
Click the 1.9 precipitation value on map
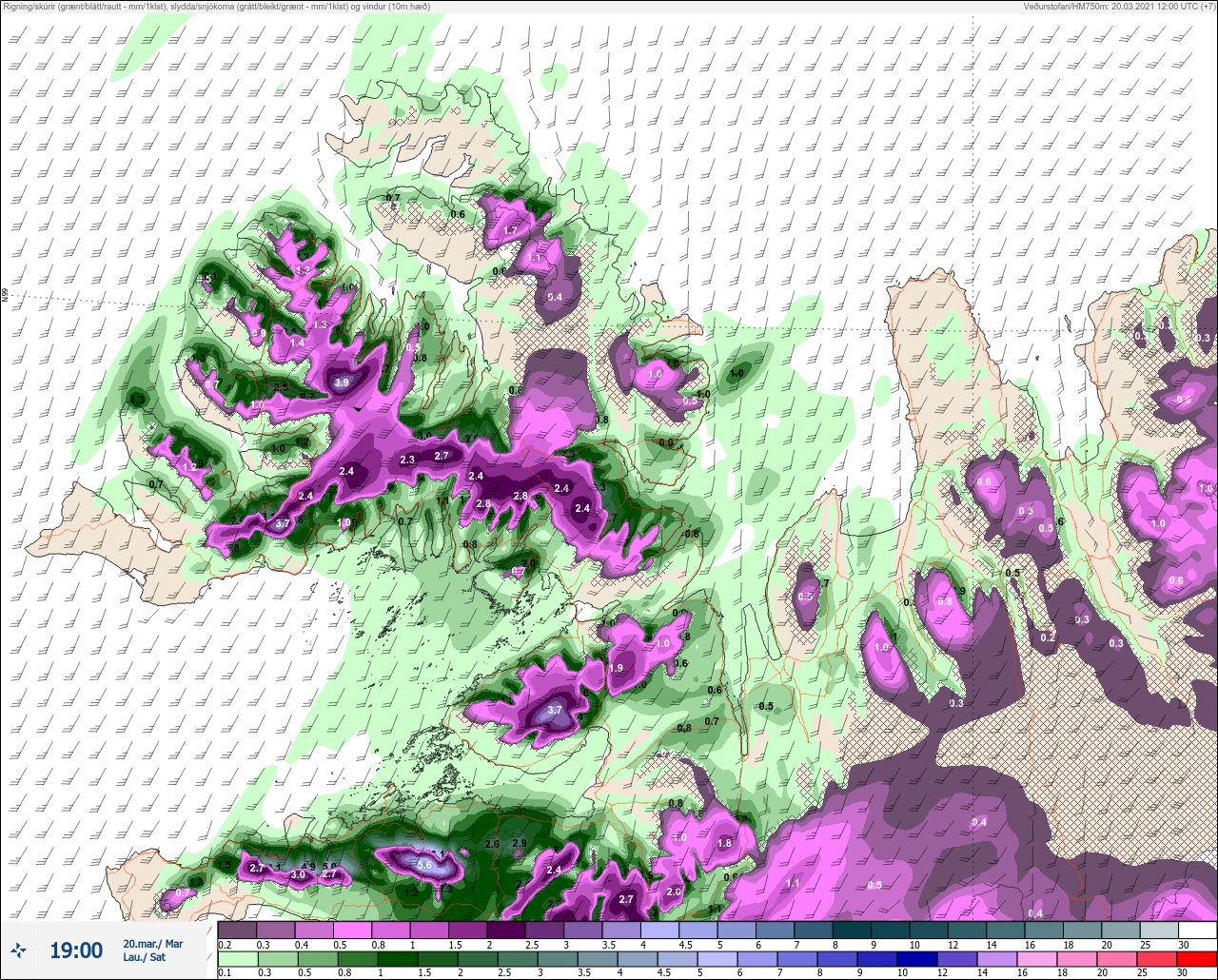[616, 669]
